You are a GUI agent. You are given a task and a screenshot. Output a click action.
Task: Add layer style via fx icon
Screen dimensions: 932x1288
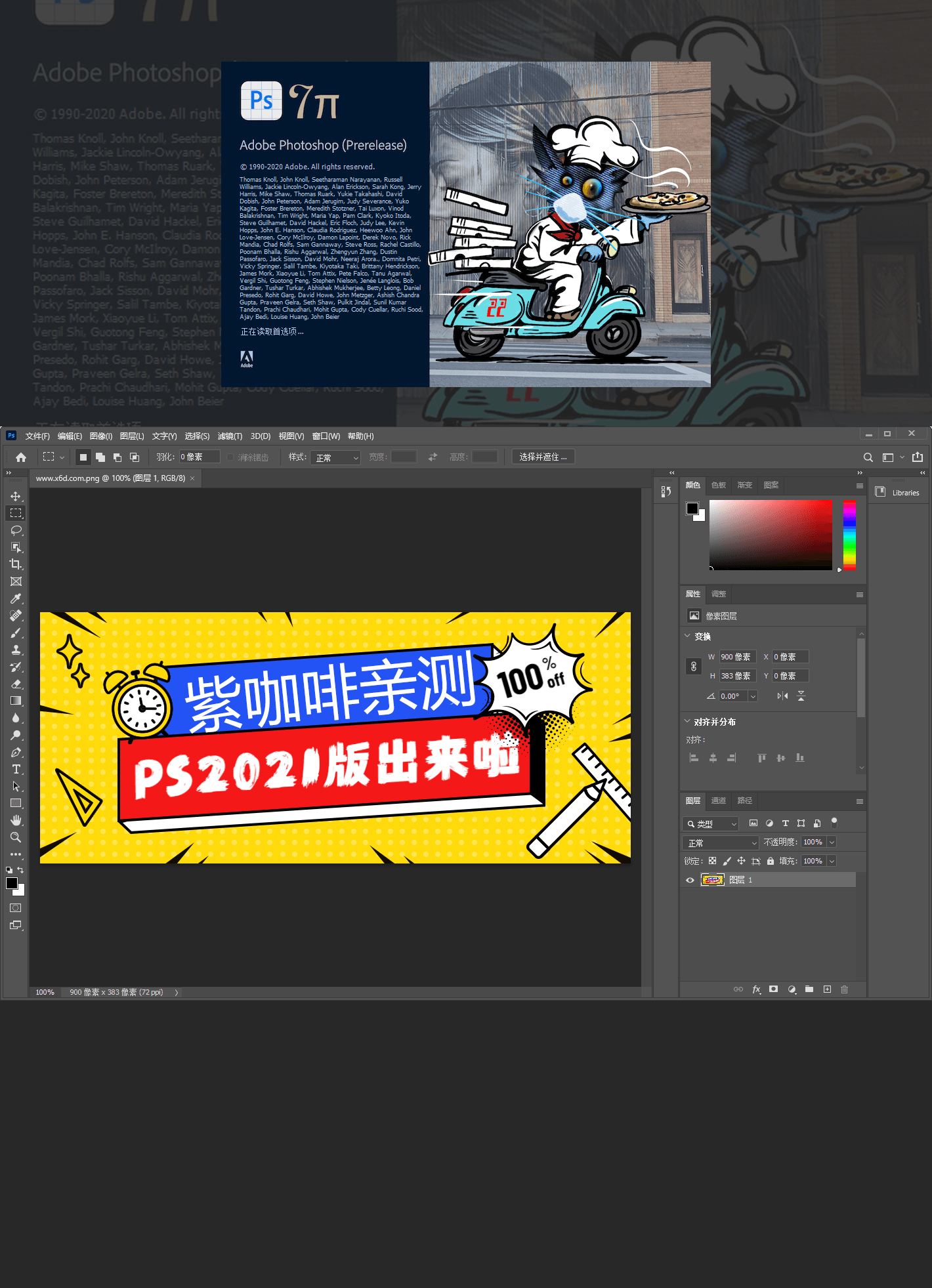(756, 989)
